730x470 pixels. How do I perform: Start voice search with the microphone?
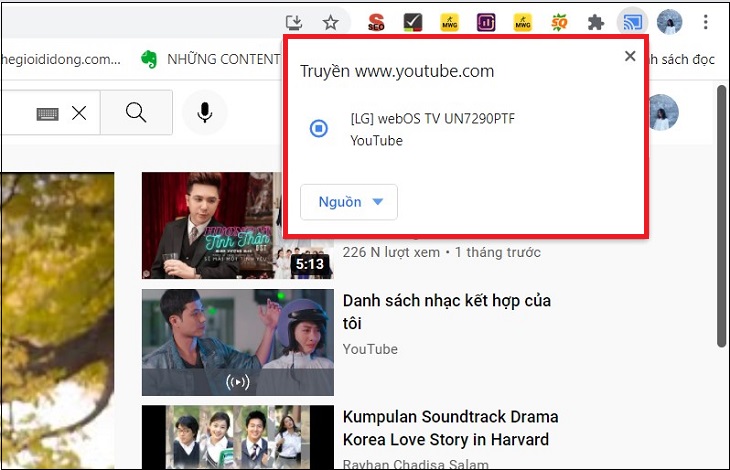(x=204, y=113)
